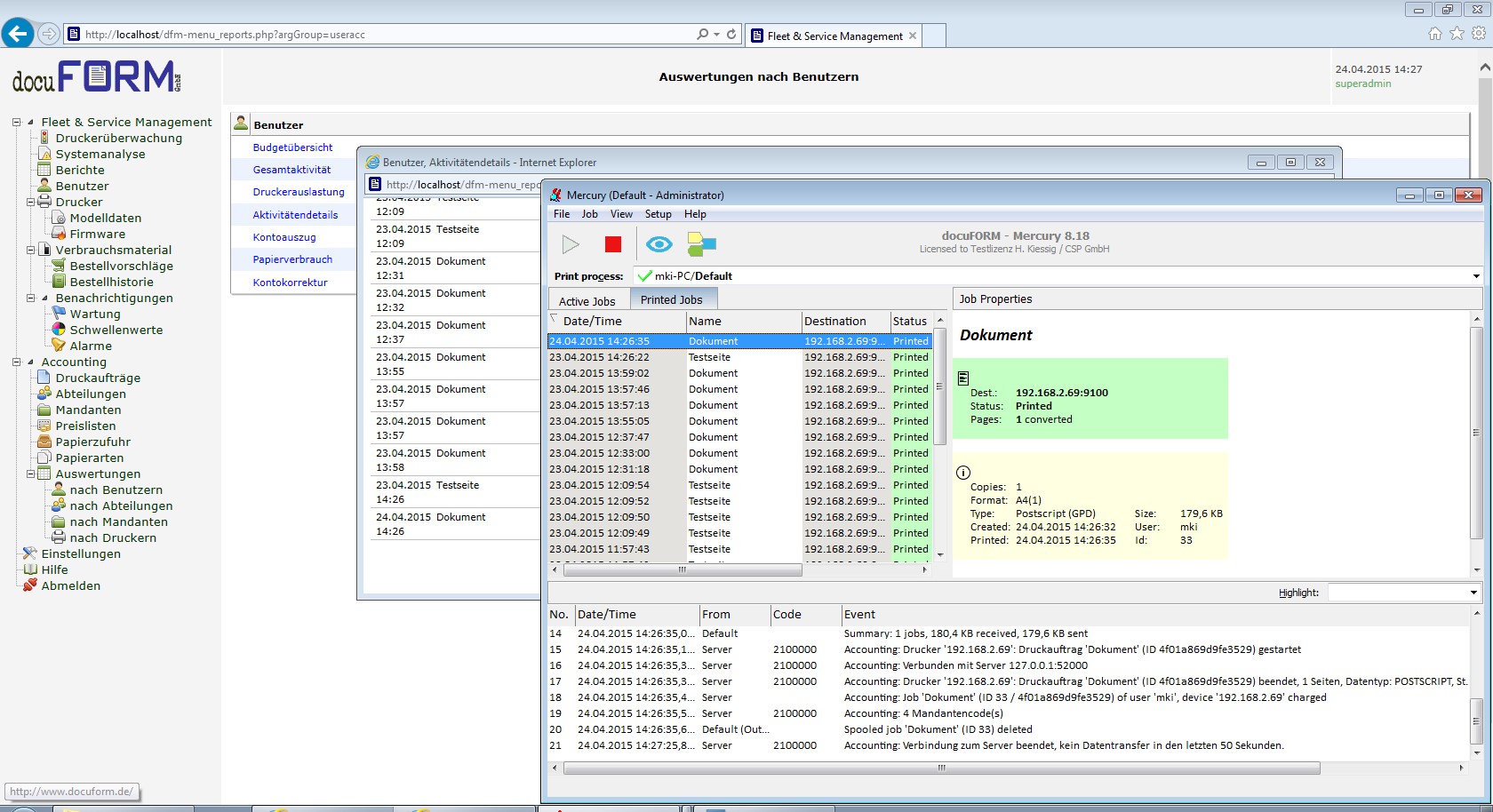Switch to the Active Jobs tab

point(587,301)
